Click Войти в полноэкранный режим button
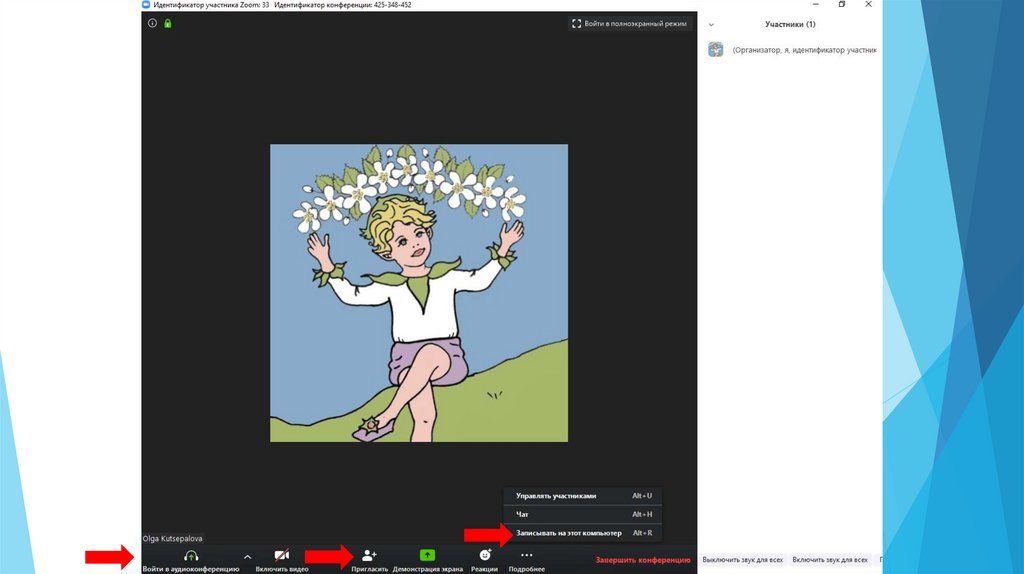Image resolution: width=1024 pixels, height=574 pixels. (x=629, y=23)
